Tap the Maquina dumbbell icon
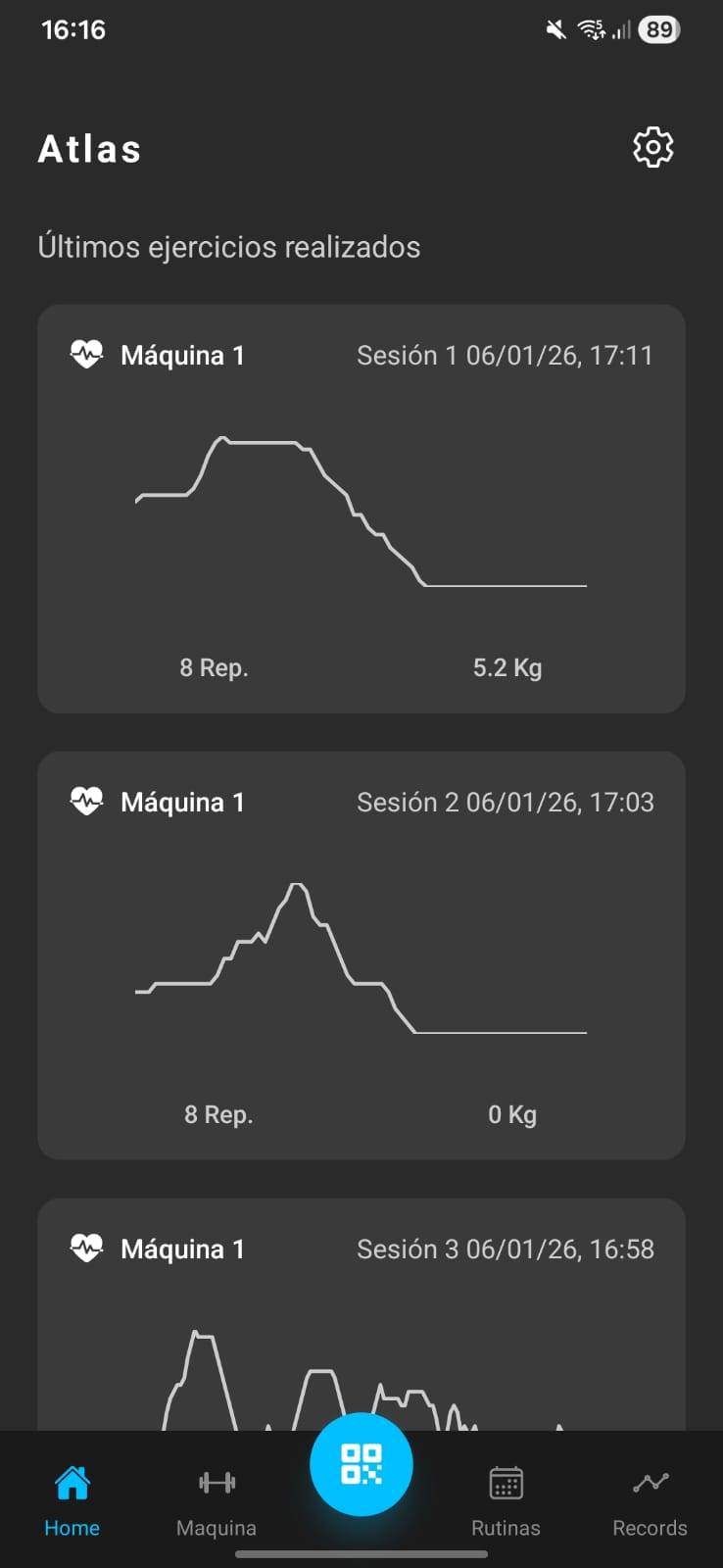 (x=217, y=1483)
